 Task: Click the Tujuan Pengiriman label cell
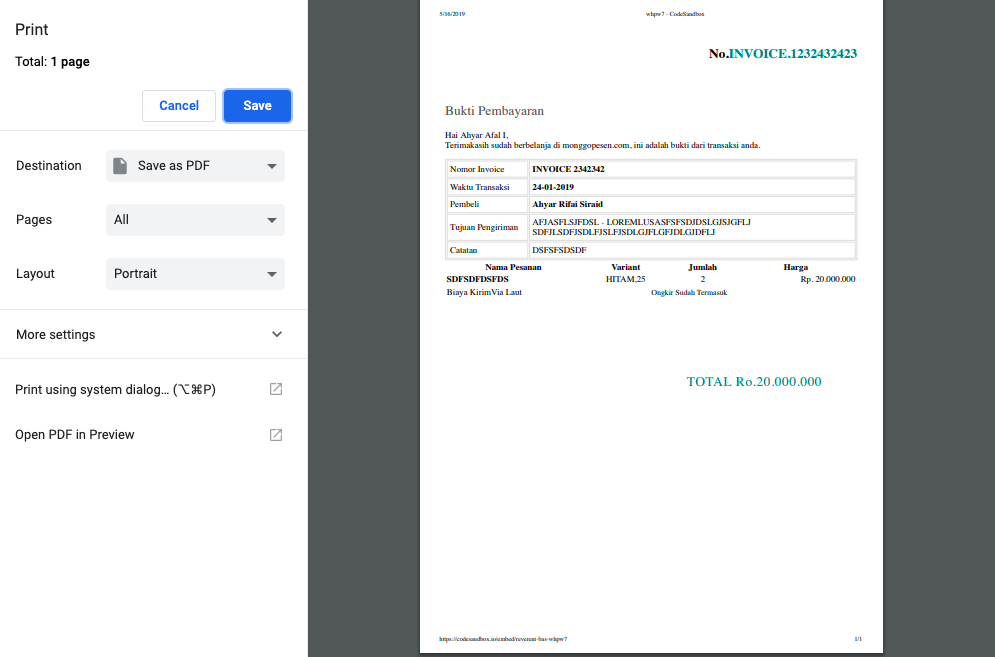[x=487, y=227]
